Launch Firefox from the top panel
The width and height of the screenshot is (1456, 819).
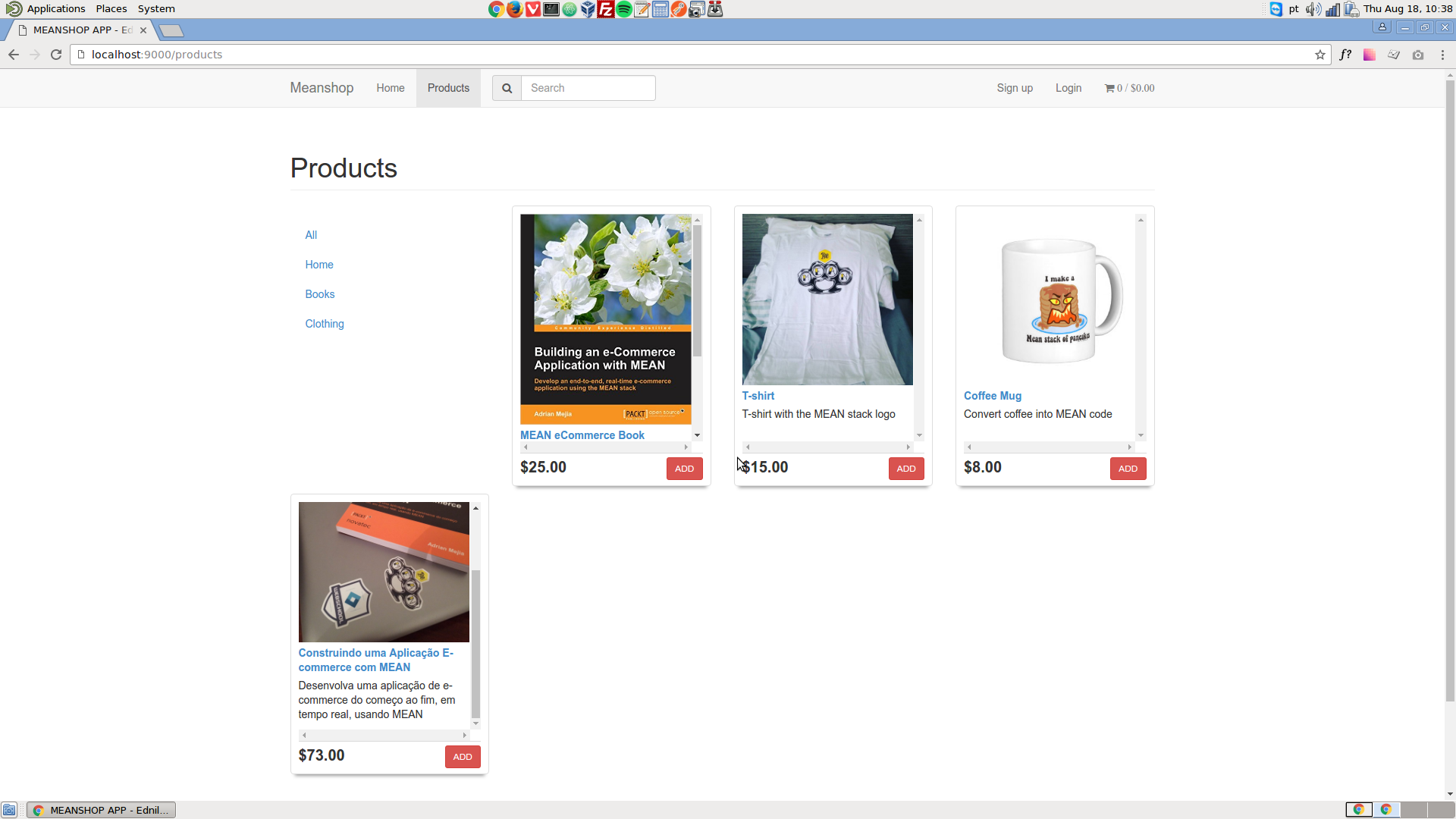tap(514, 9)
